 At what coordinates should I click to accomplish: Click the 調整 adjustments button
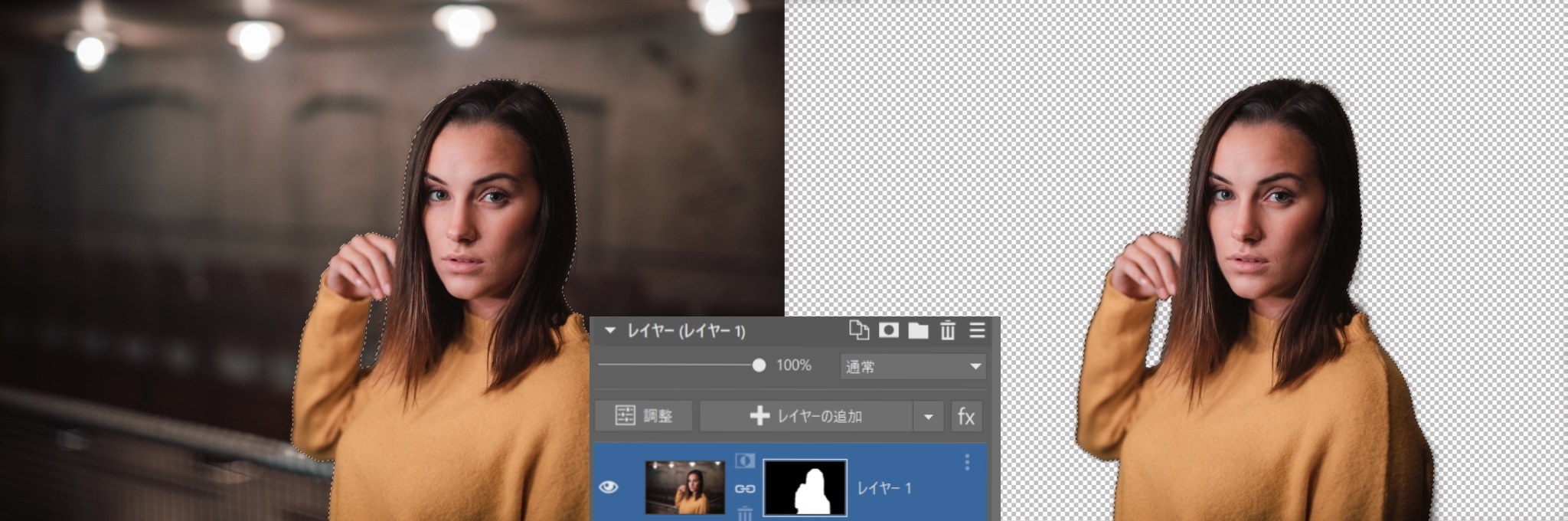644,416
